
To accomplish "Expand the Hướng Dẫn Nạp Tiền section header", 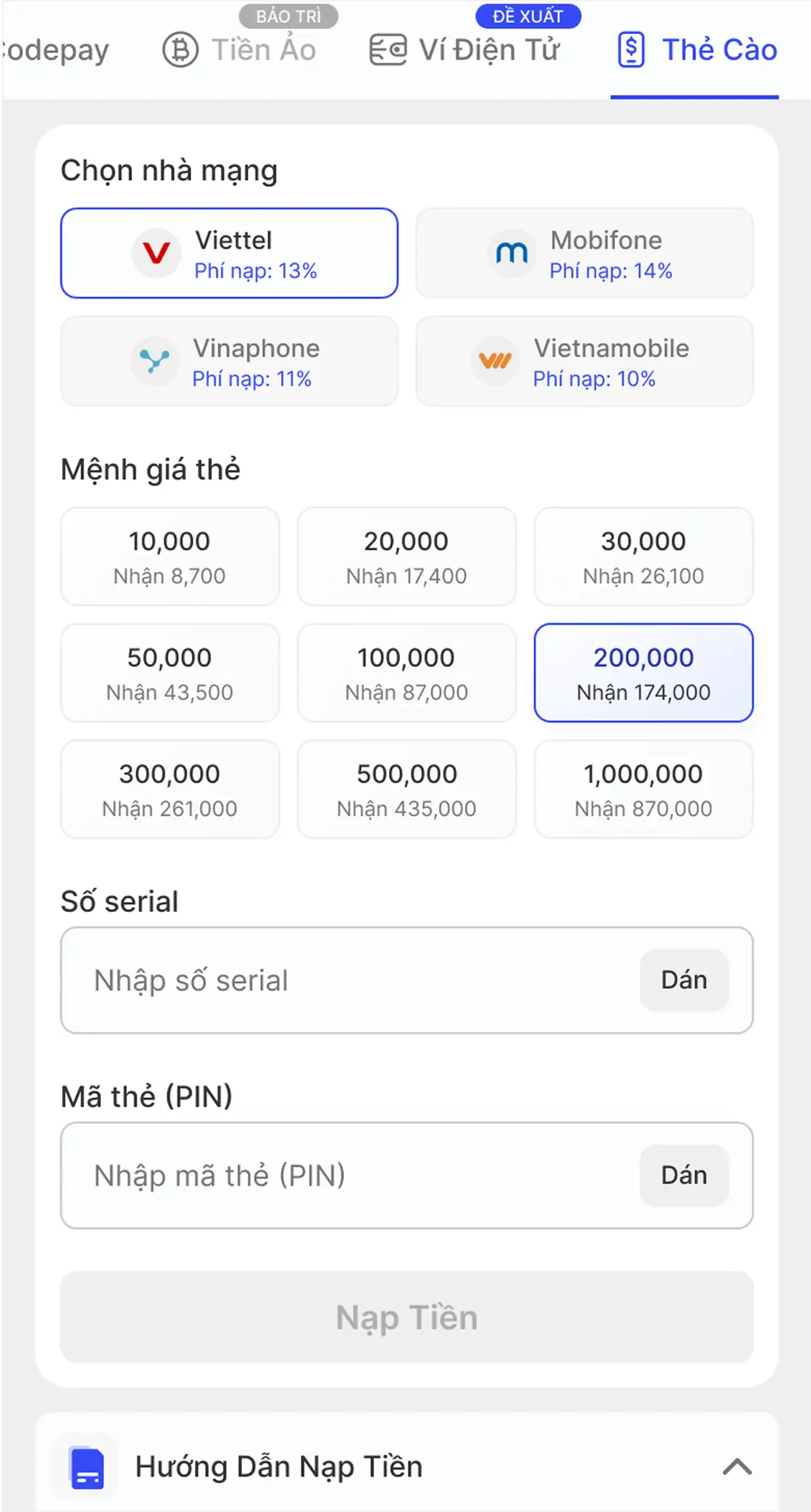I will (x=407, y=1467).
